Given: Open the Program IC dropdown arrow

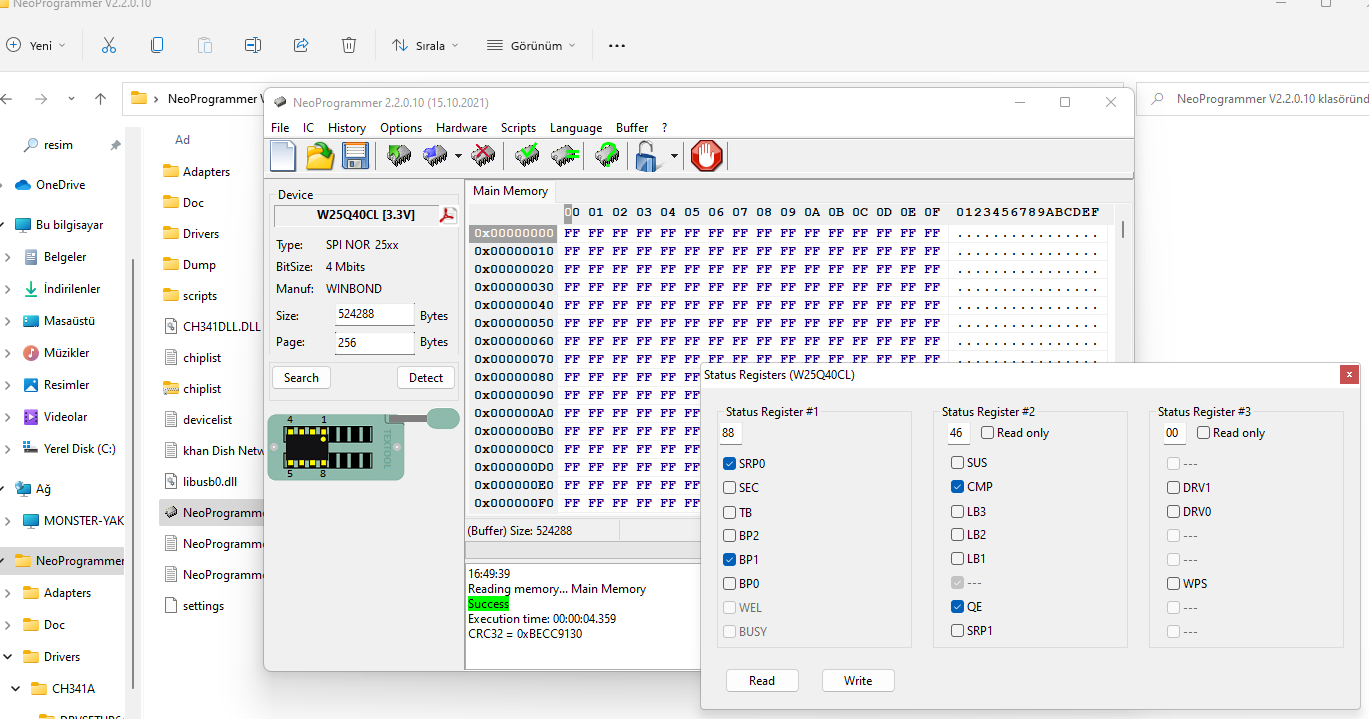Looking at the screenshot, I should [x=458, y=156].
